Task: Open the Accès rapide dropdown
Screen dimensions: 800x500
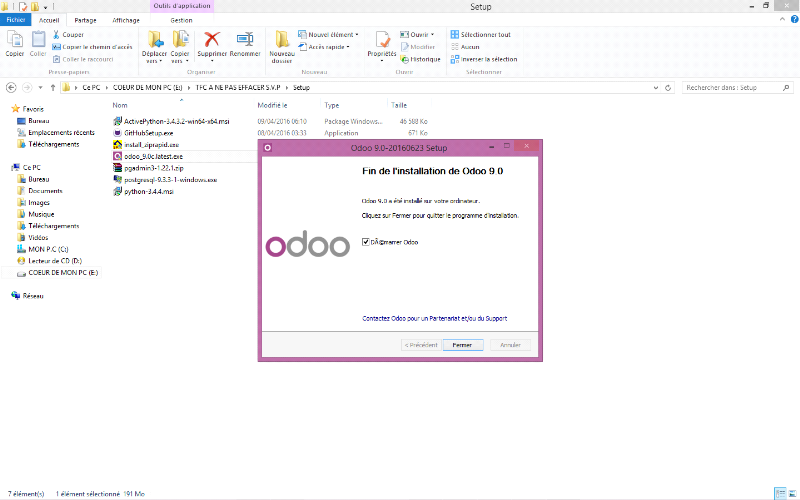Action: [324, 47]
